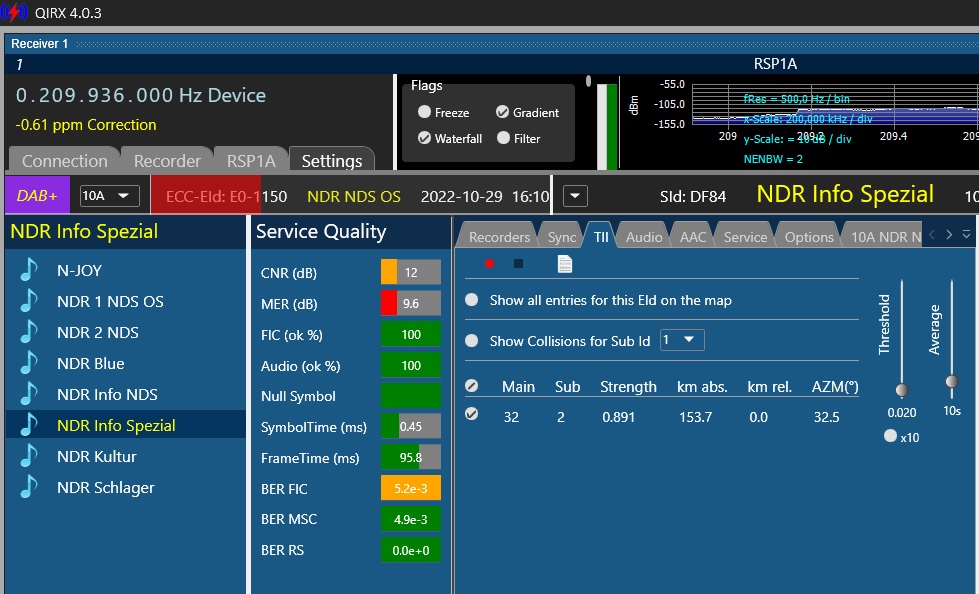Open the Audio tab
Screen dimensions: 979x594
pyautogui.click(x=644, y=237)
